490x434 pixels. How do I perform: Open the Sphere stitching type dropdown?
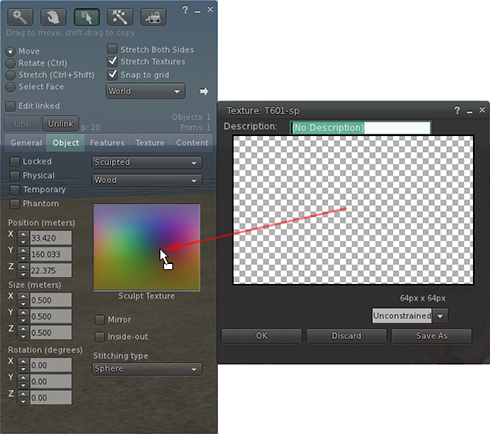click(147, 369)
